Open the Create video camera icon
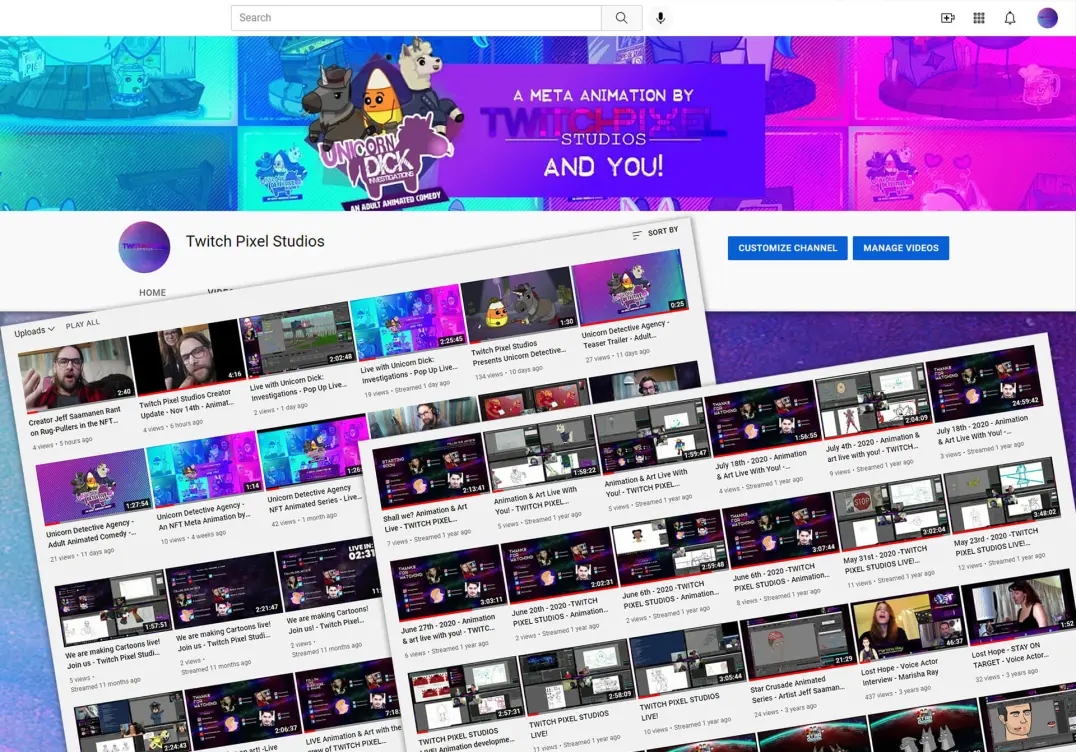Image resolution: width=1076 pixels, height=752 pixels. click(948, 18)
